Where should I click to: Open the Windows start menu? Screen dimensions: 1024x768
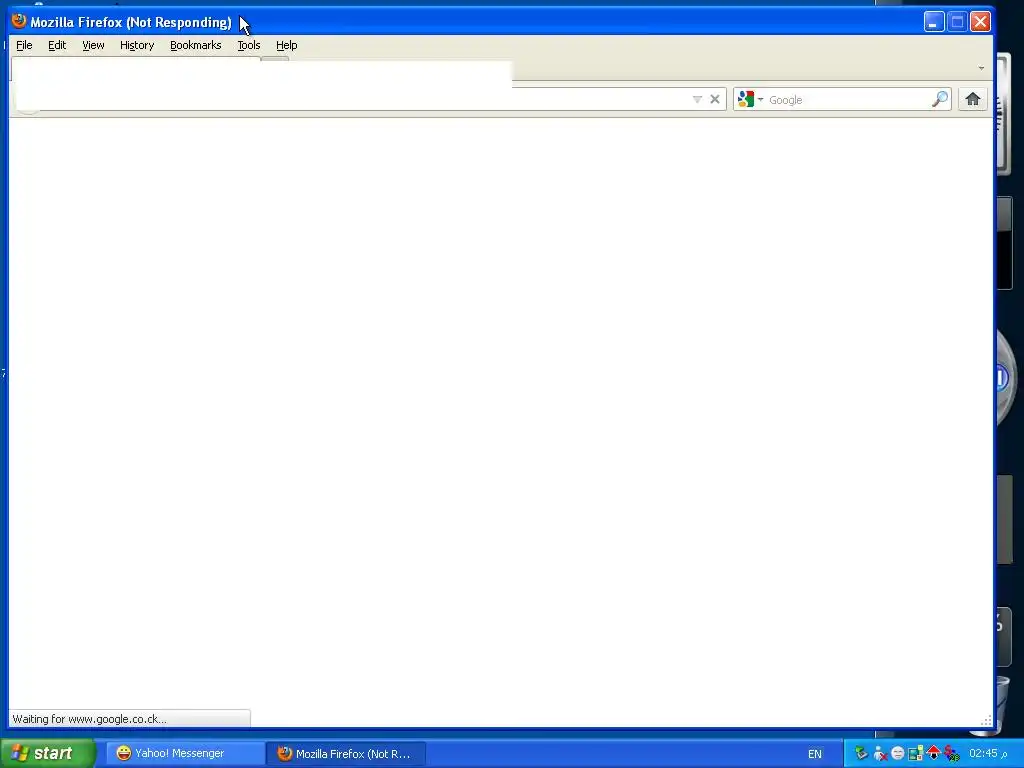pyautogui.click(x=47, y=753)
